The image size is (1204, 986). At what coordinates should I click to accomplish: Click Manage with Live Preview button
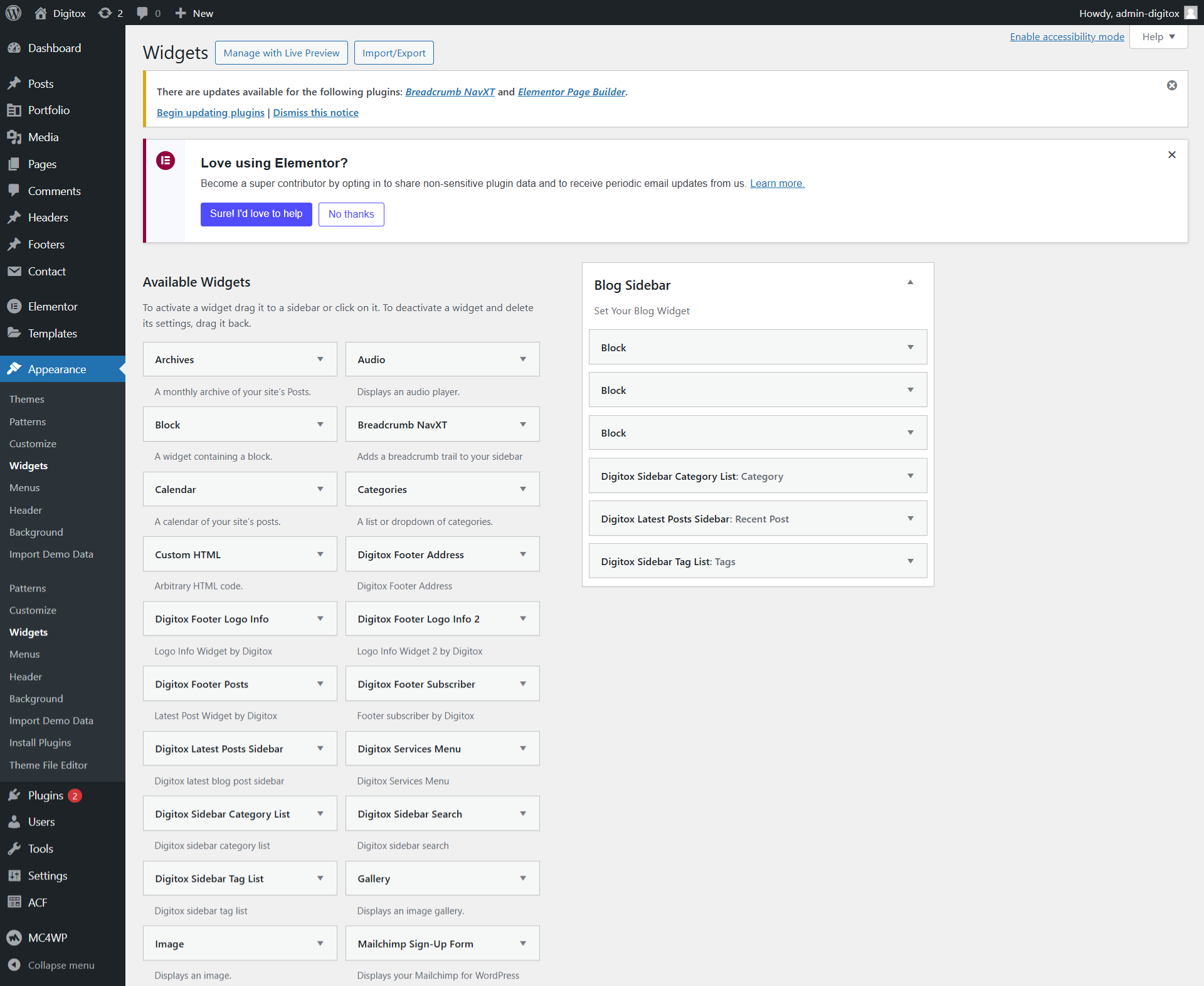(282, 53)
